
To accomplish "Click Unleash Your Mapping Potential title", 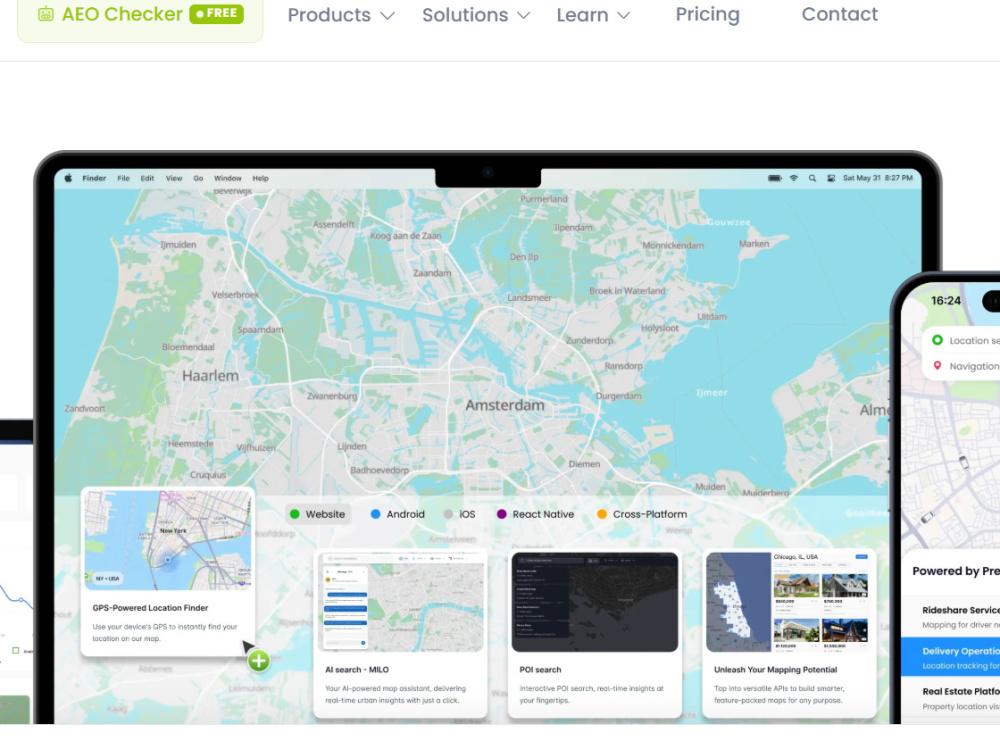I will [x=776, y=670].
